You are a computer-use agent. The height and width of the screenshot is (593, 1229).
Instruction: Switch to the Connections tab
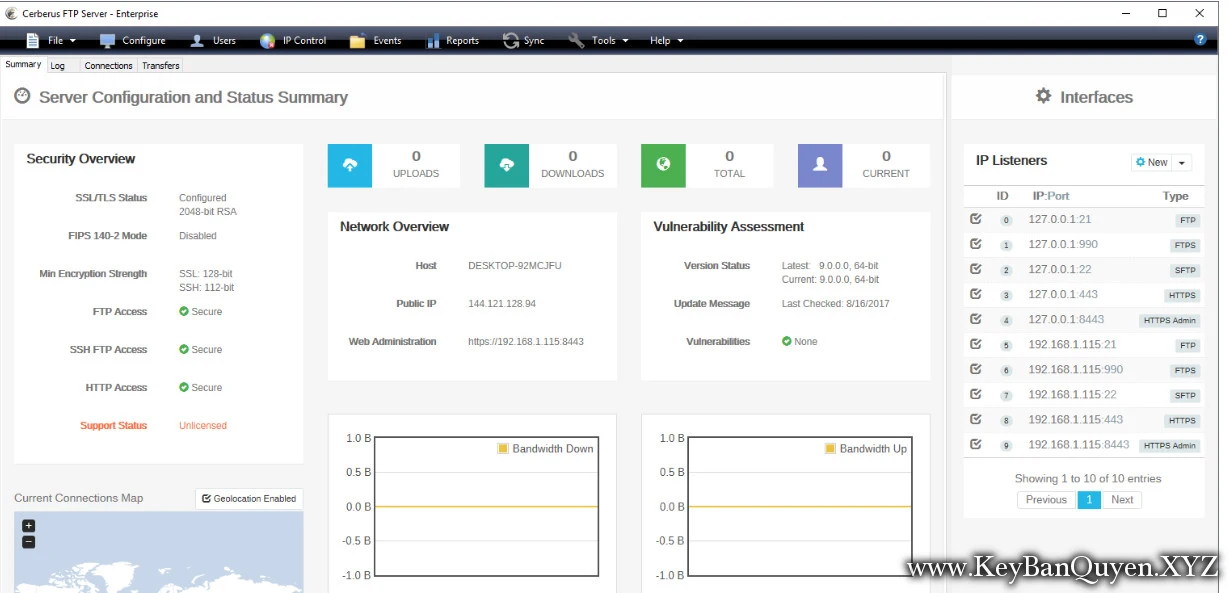coord(108,65)
